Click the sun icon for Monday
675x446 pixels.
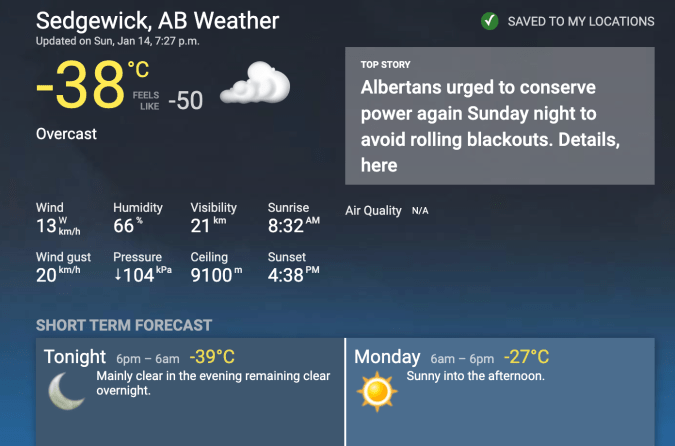(x=377, y=389)
